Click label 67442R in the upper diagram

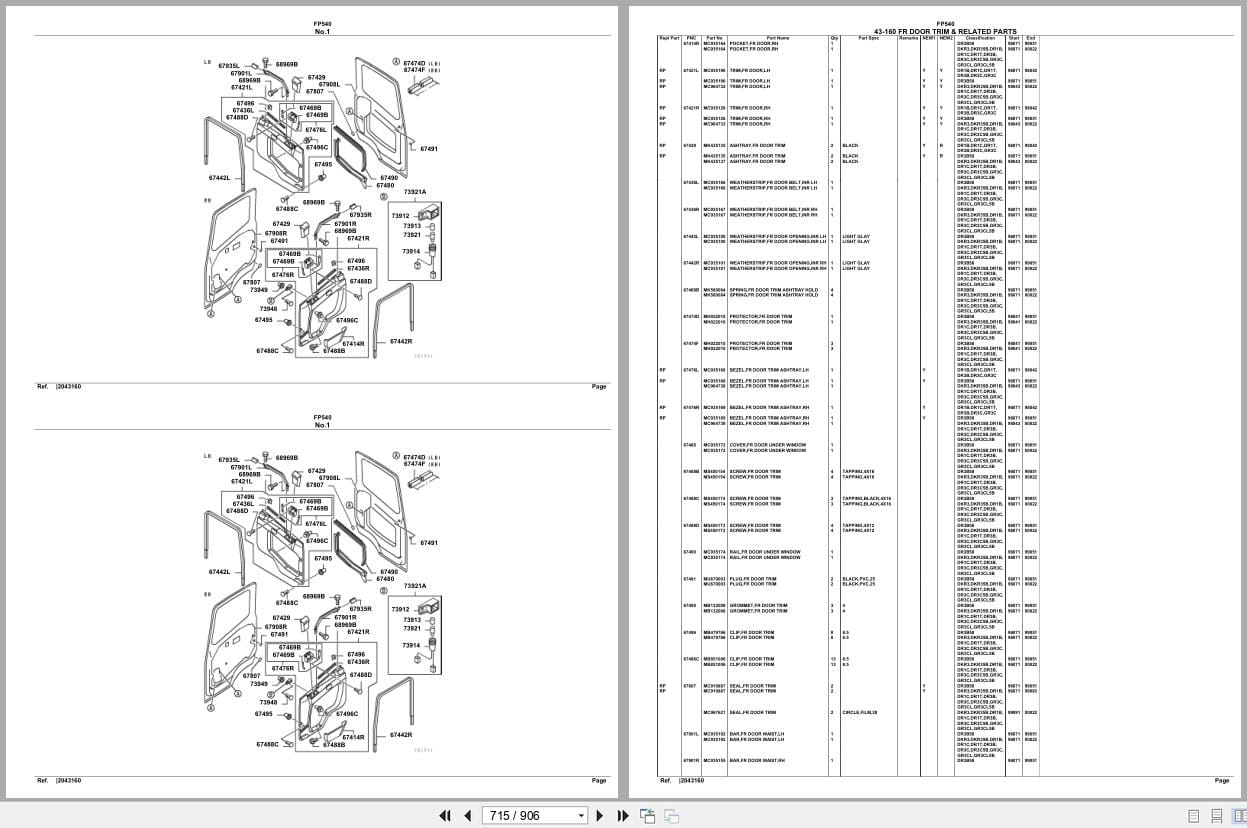coord(401,341)
